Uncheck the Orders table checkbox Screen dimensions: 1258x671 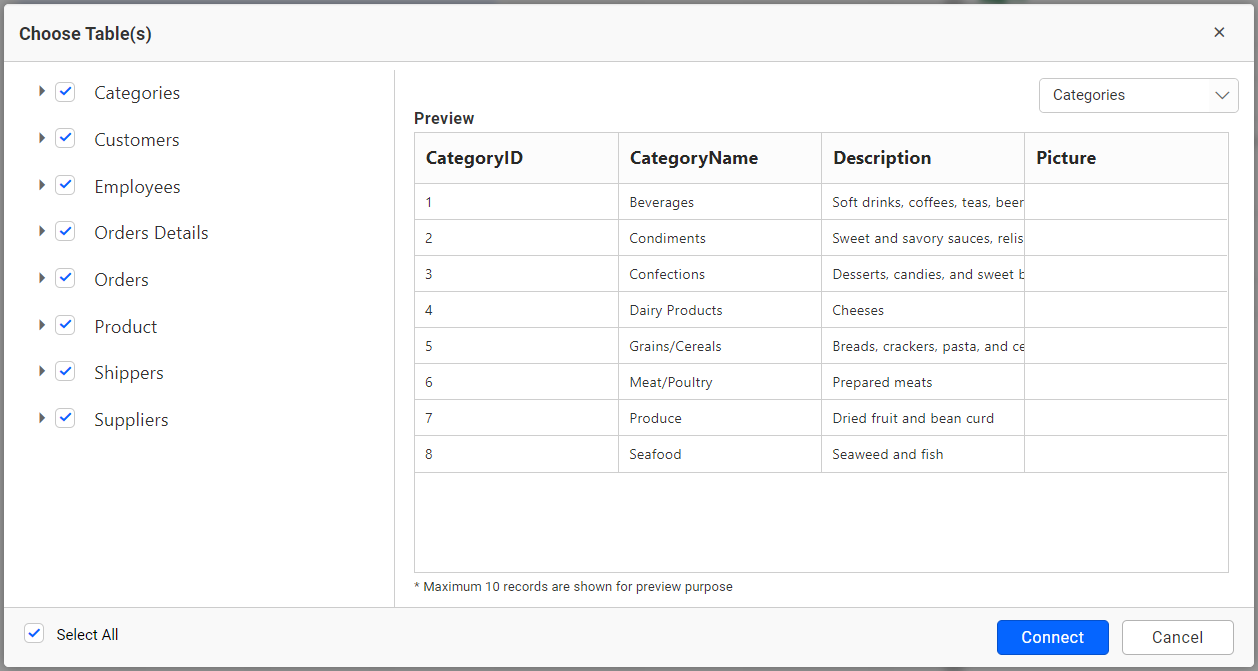pos(65,278)
